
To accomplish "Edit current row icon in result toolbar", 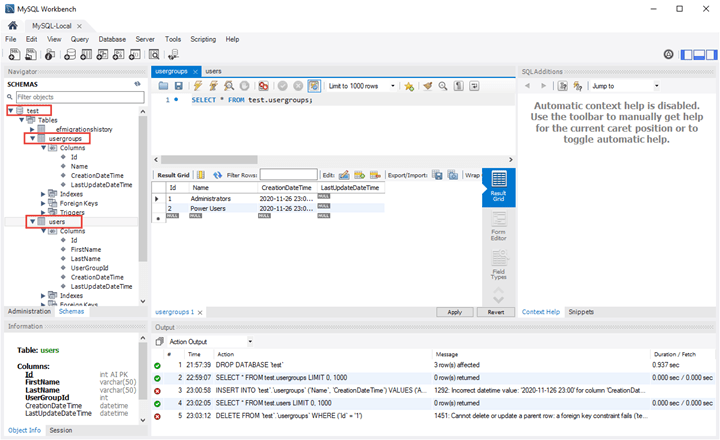I will tap(344, 175).
